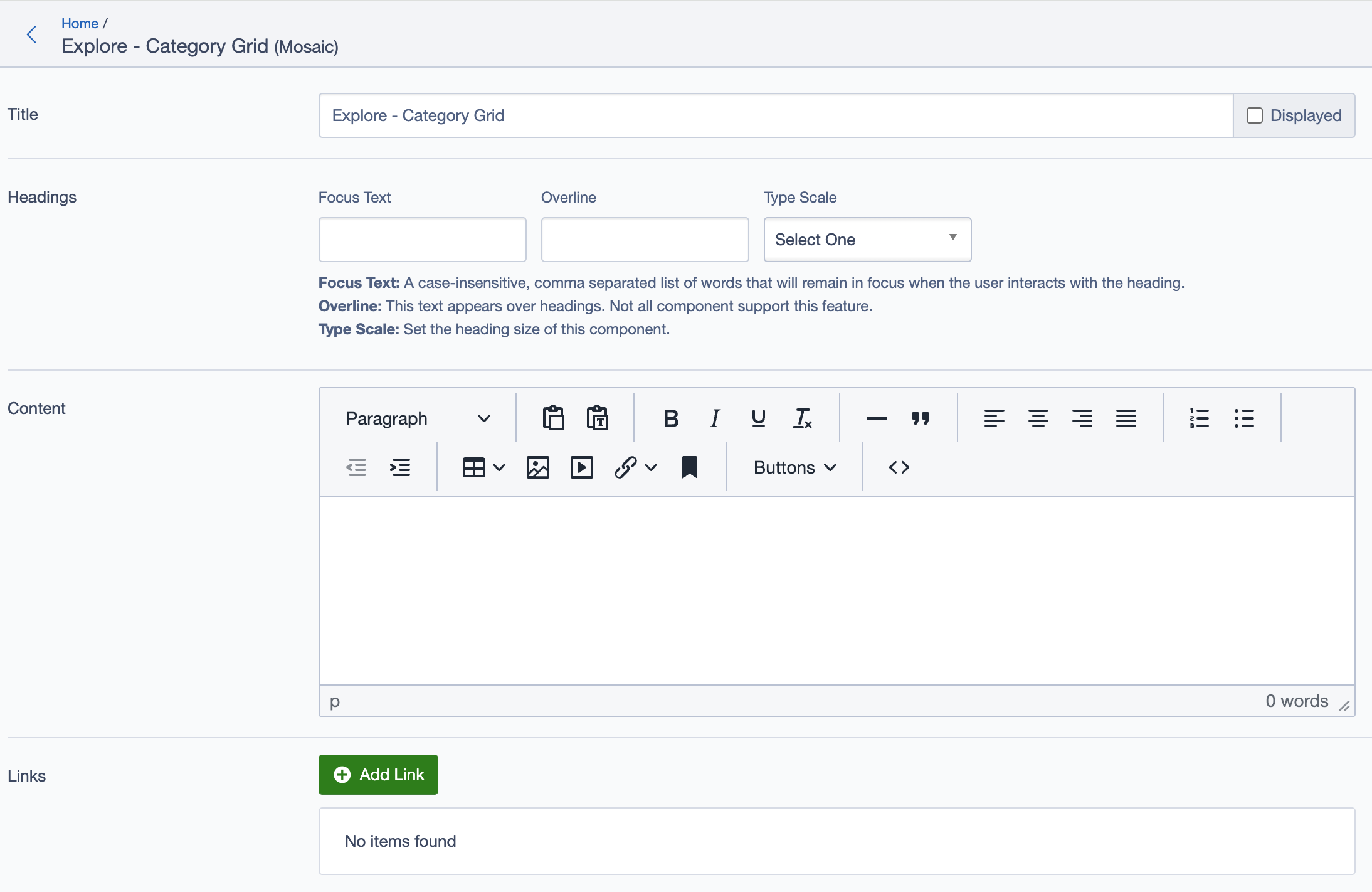The width and height of the screenshot is (1372, 892).
Task: Clear formatting with the Tx icon
Action: pos(803,418)
